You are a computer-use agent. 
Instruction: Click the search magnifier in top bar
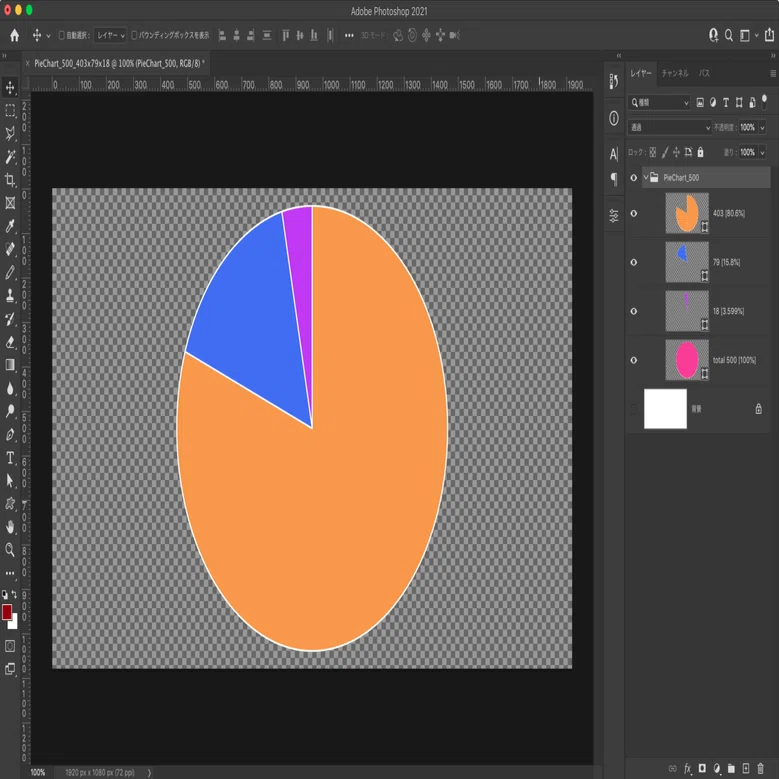click(729, 35)
